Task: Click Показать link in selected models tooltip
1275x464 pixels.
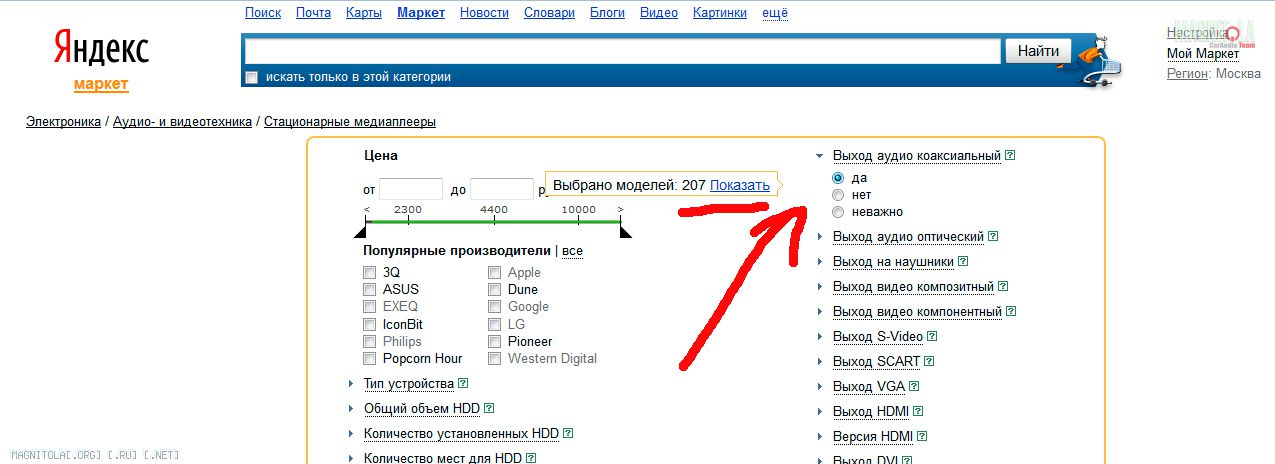Action: [x=740, y=185]
